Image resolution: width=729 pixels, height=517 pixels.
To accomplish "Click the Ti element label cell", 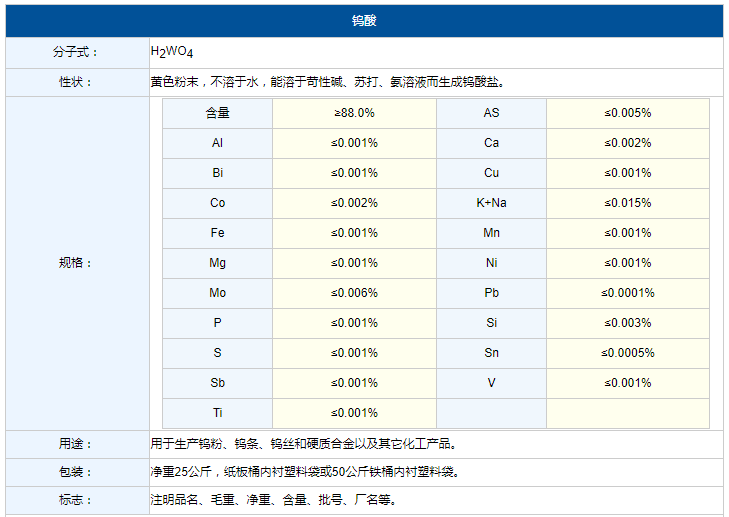I will click(x=217, y=413).
